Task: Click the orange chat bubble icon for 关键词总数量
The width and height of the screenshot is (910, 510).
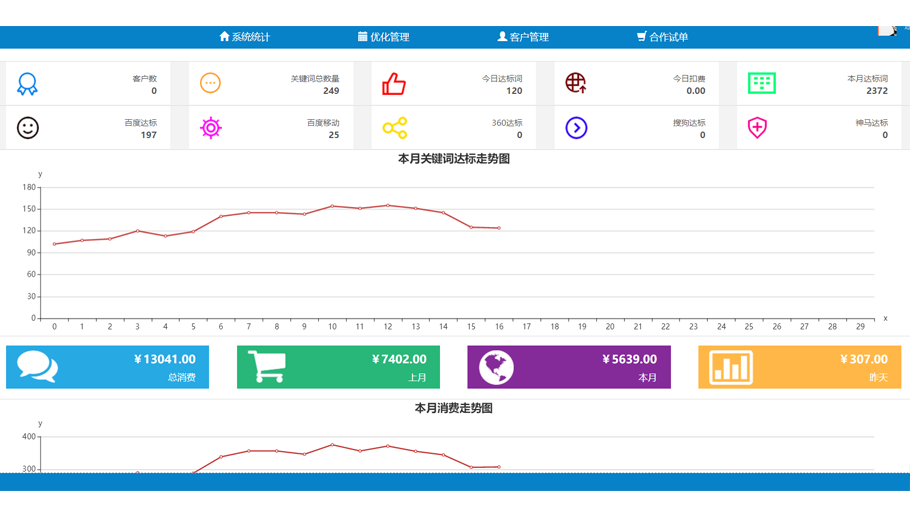Action: pyautogui.click(x=210, y=83)
